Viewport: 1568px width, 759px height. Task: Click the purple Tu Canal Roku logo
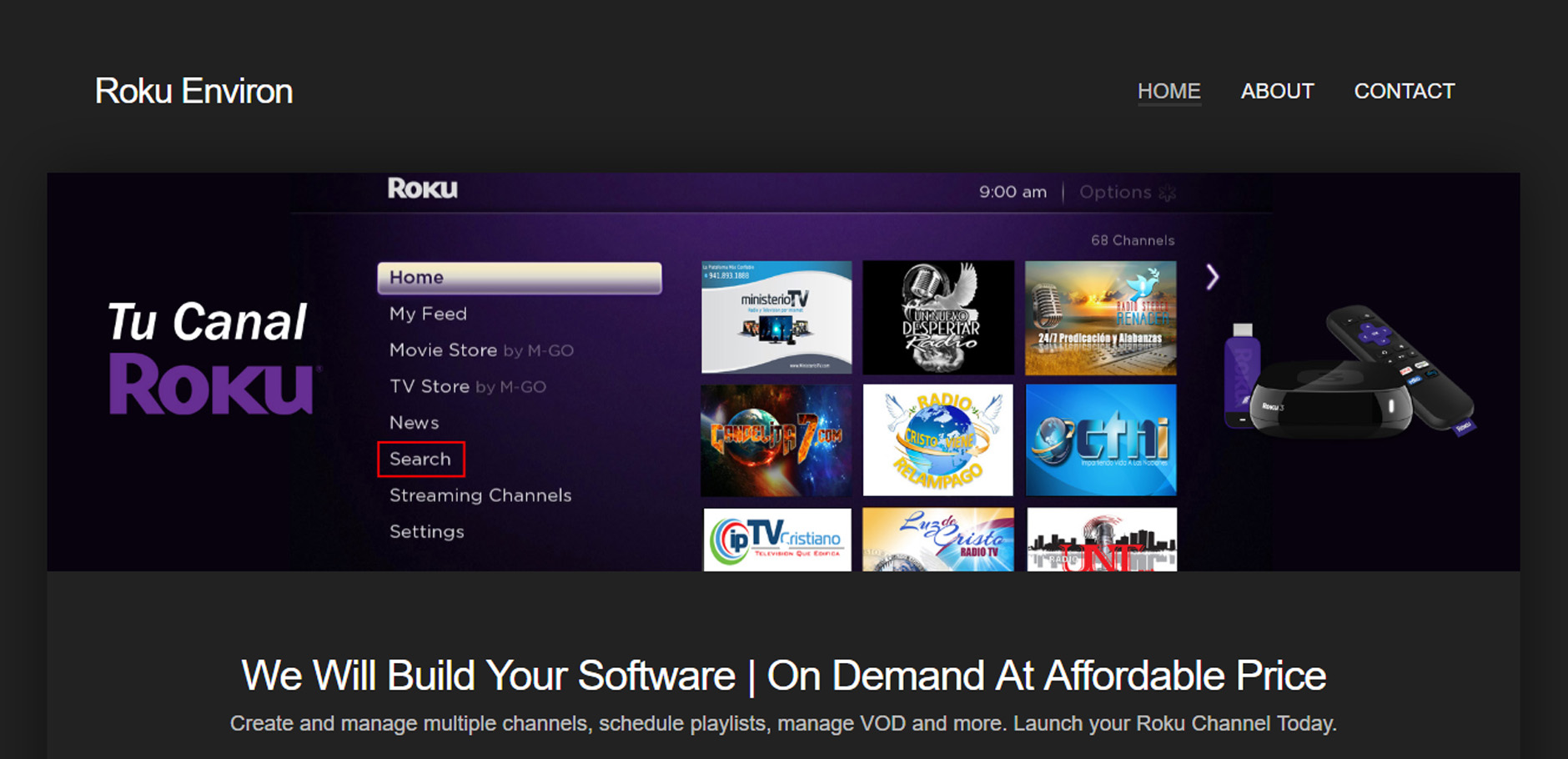(x=210, y=359)
